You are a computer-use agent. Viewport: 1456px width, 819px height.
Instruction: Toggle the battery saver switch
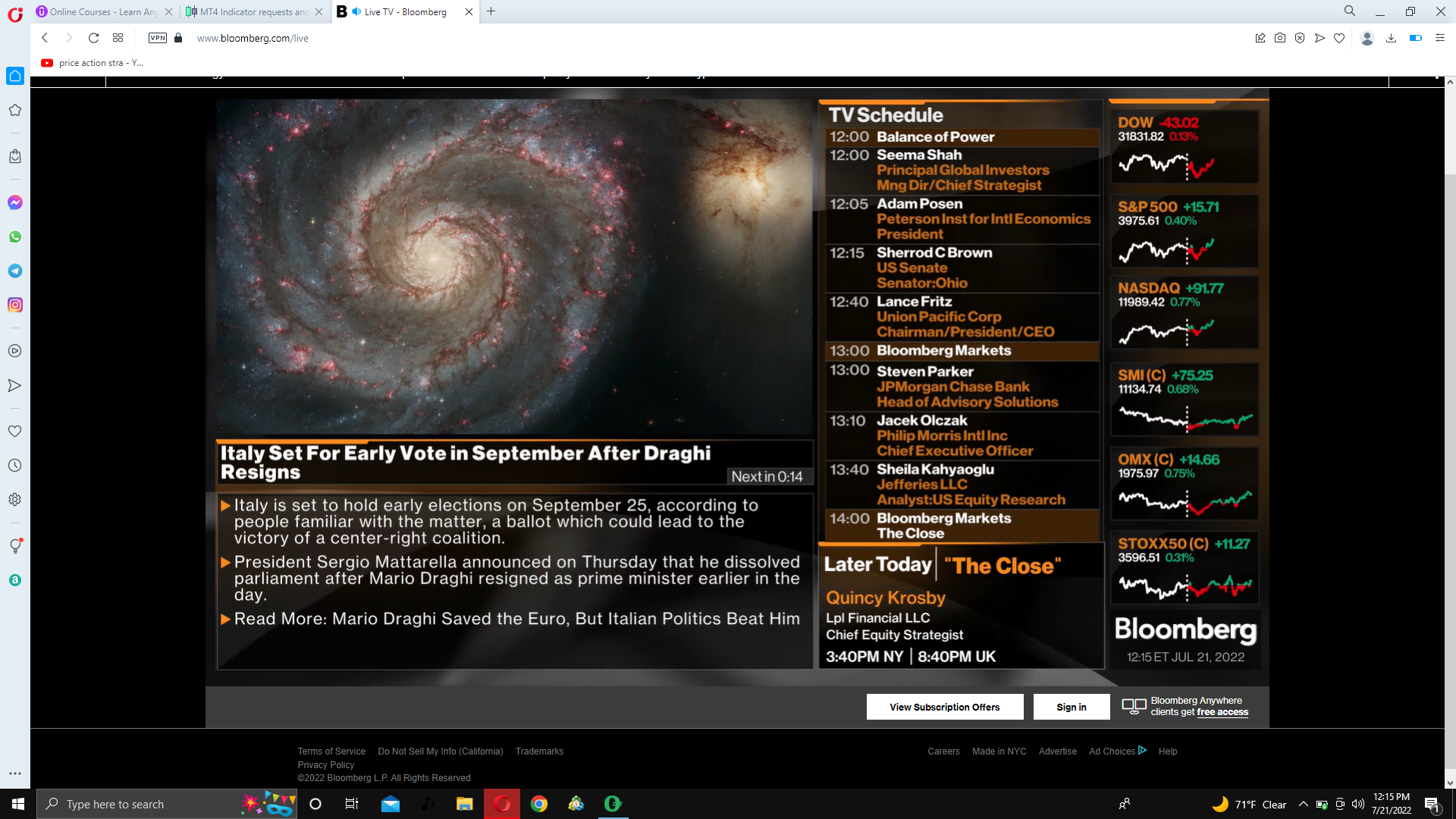(1415, 38)
